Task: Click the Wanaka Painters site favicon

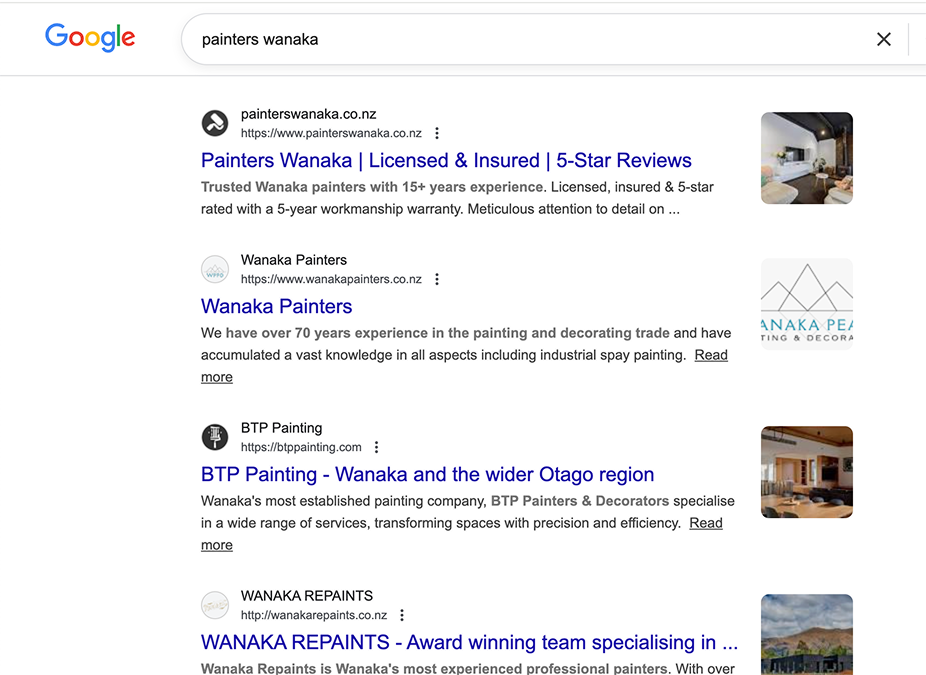Action: coord(215,269)
